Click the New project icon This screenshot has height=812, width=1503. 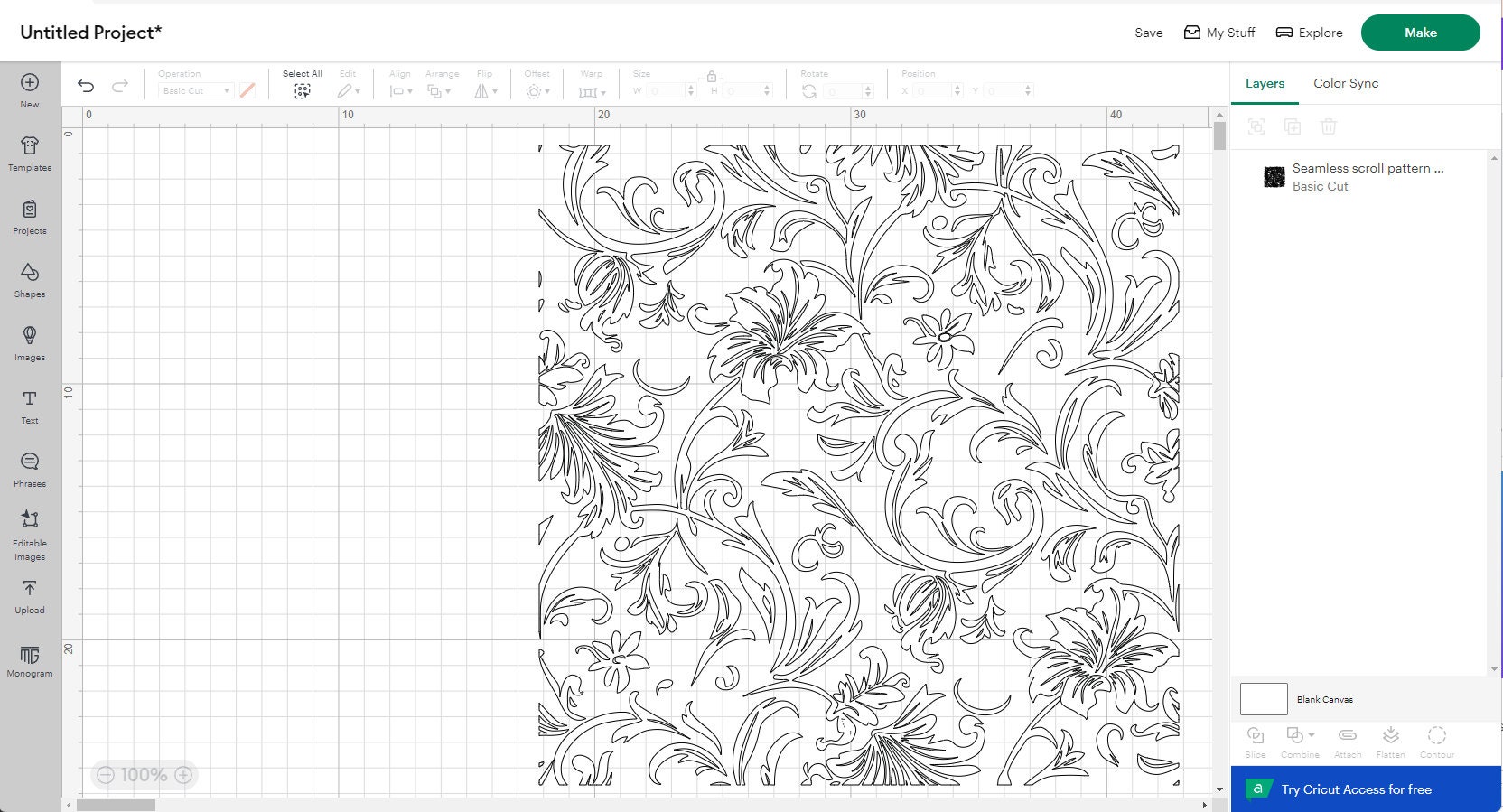[x=30, y=83]
